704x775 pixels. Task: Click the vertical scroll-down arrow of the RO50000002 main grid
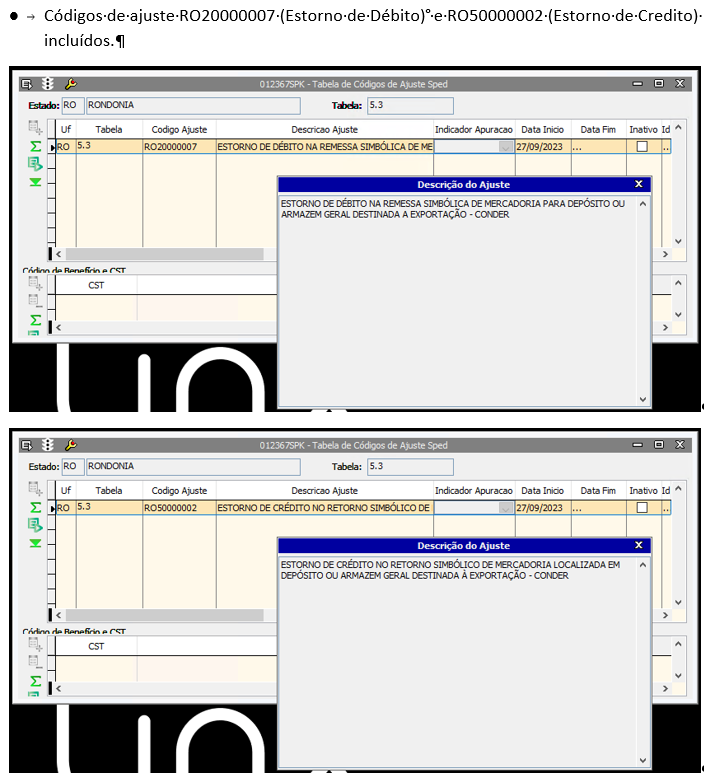[x=678, y=603]
